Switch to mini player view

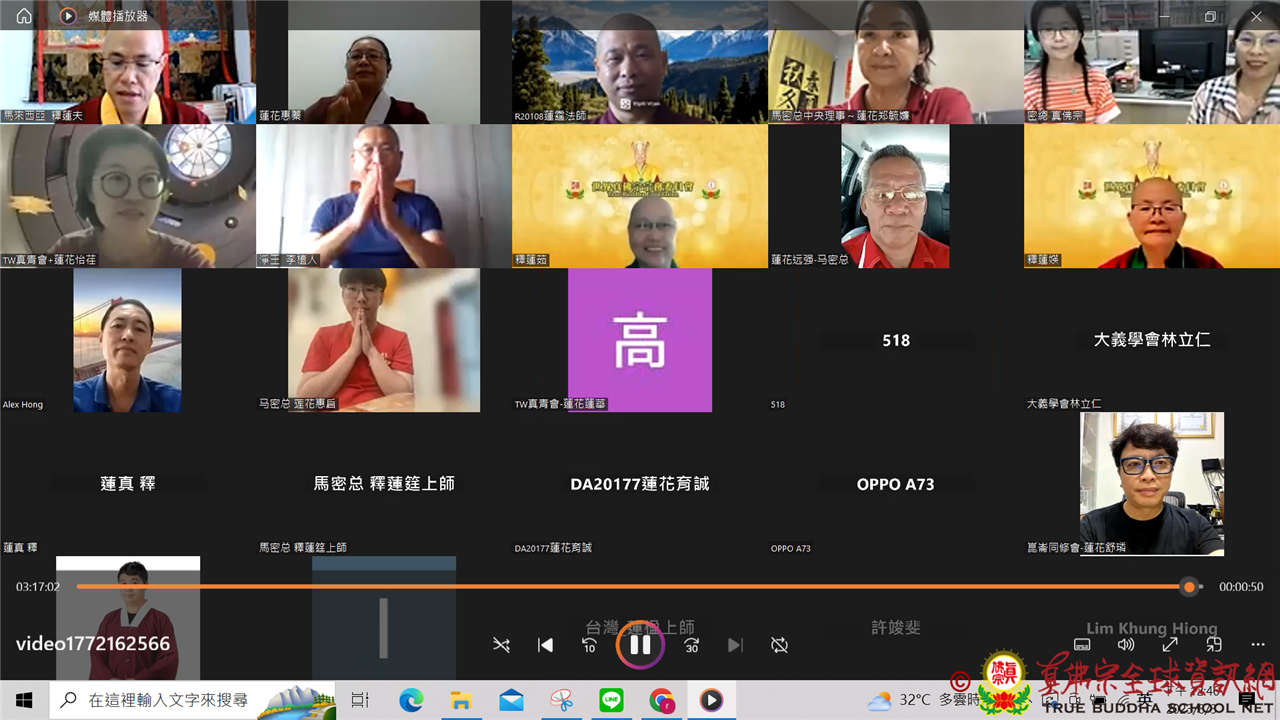[x=1213, y=645]
